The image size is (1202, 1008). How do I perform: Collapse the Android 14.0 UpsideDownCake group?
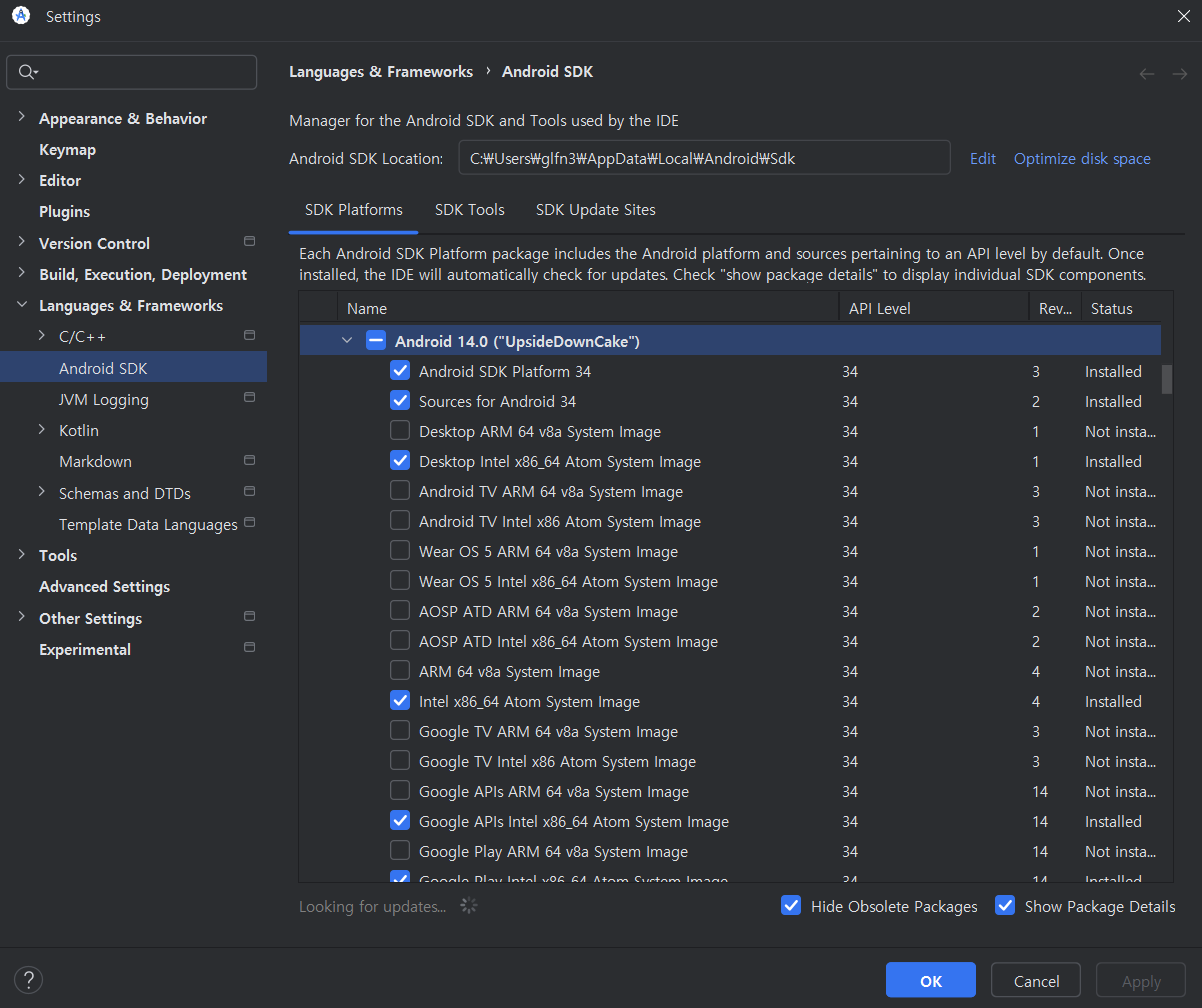pos(347,341)
